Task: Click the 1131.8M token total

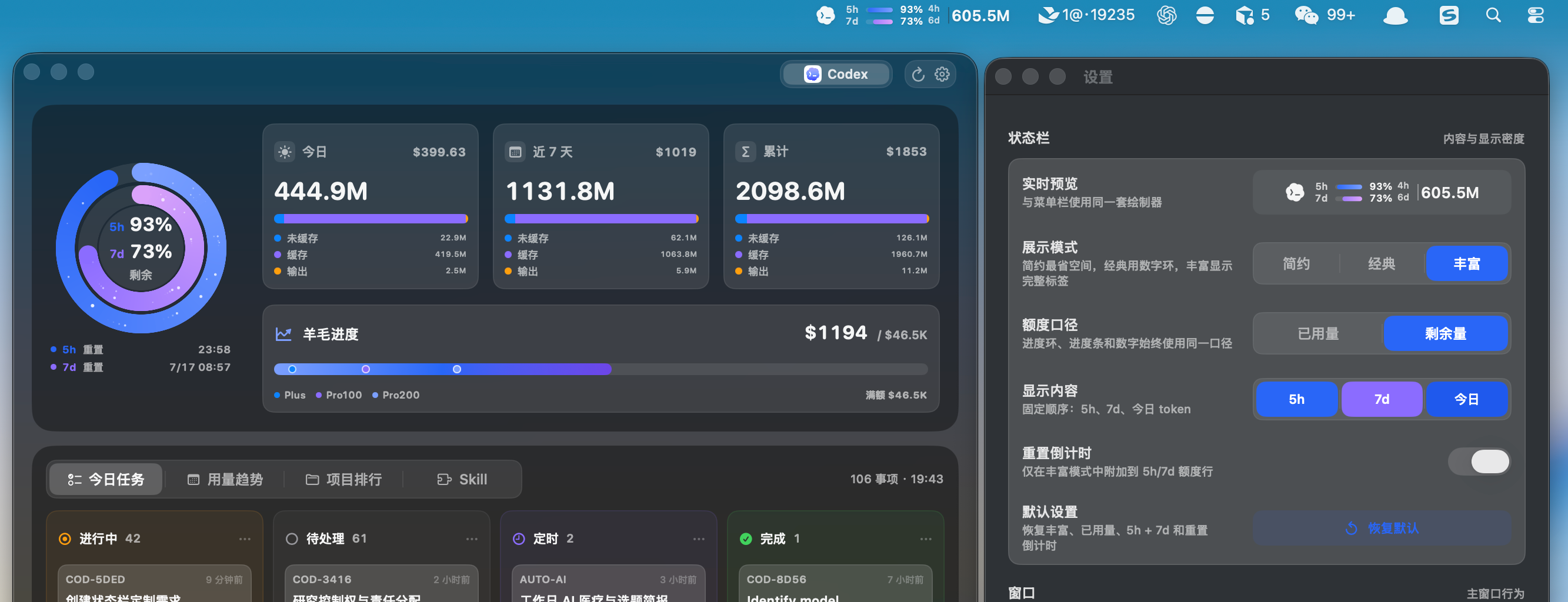Action: click(560, 191)
